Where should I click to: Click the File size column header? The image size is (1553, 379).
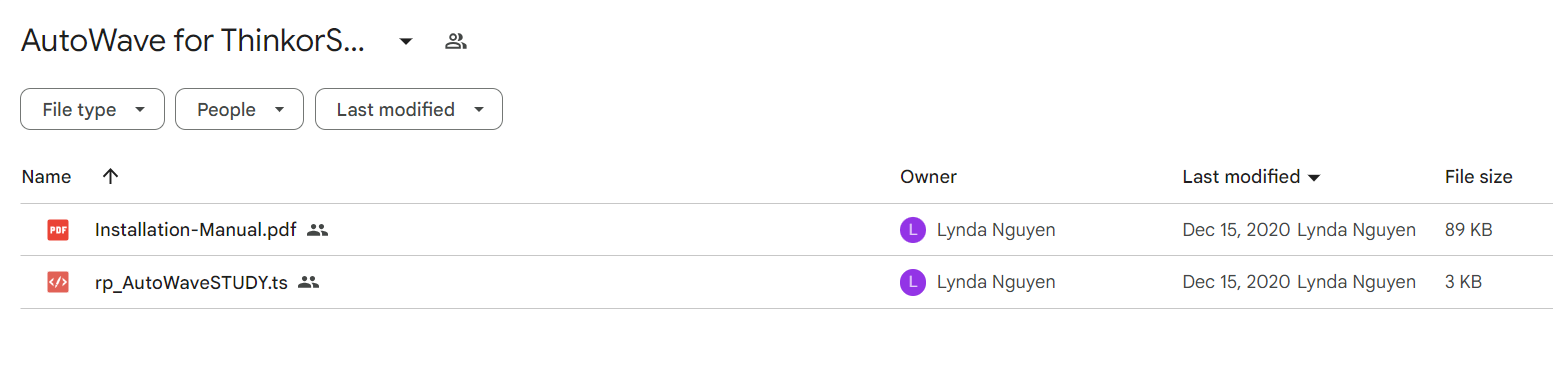coord(1478,177)
